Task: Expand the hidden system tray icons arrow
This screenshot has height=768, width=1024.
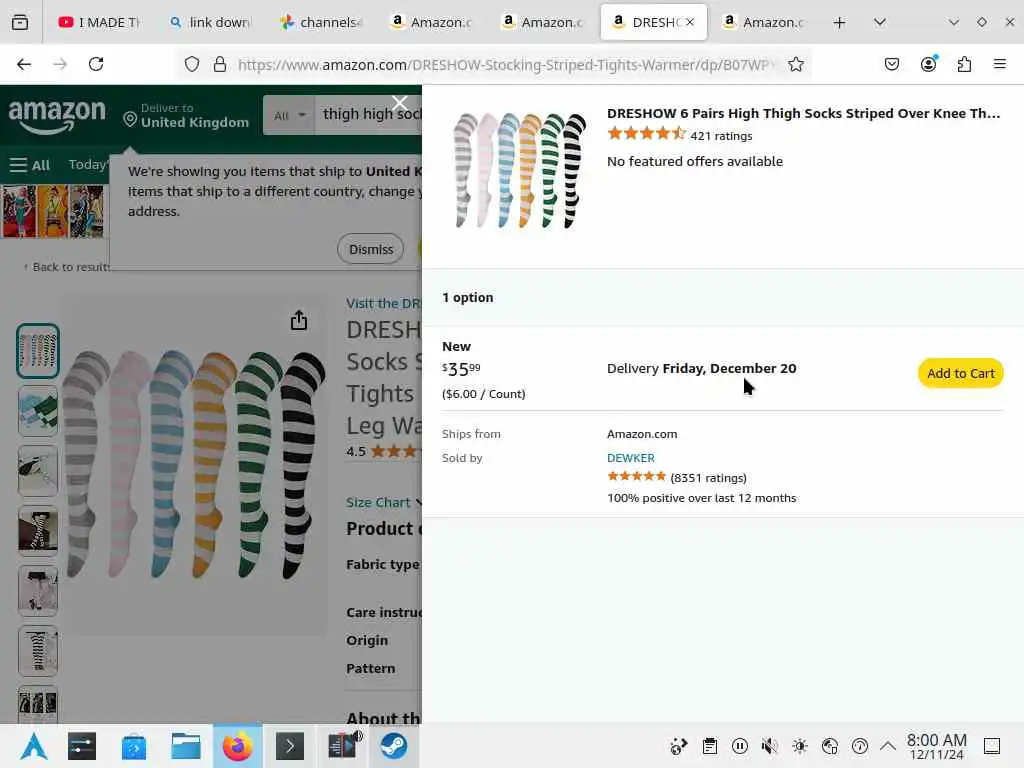Action: click(888, 746)
